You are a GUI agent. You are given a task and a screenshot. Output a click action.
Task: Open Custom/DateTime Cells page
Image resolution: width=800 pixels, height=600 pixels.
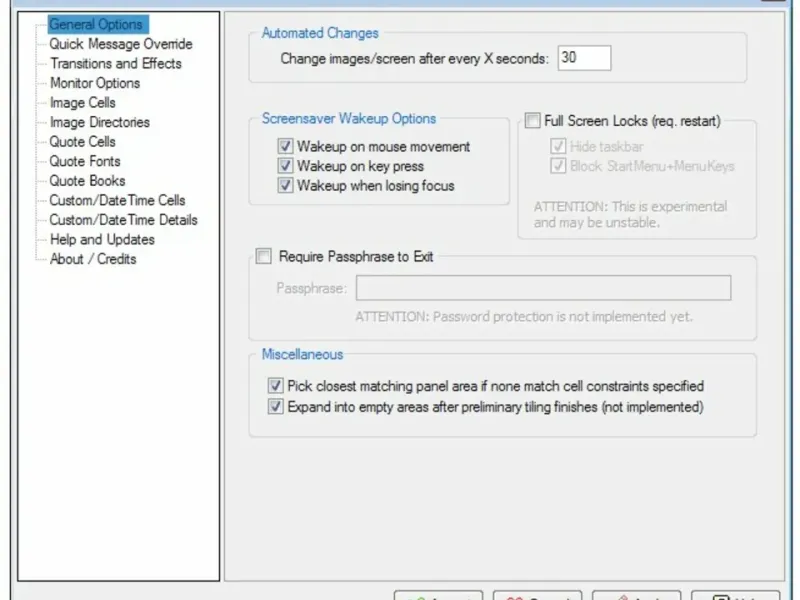pyautogui.click(x=117, y=201)
